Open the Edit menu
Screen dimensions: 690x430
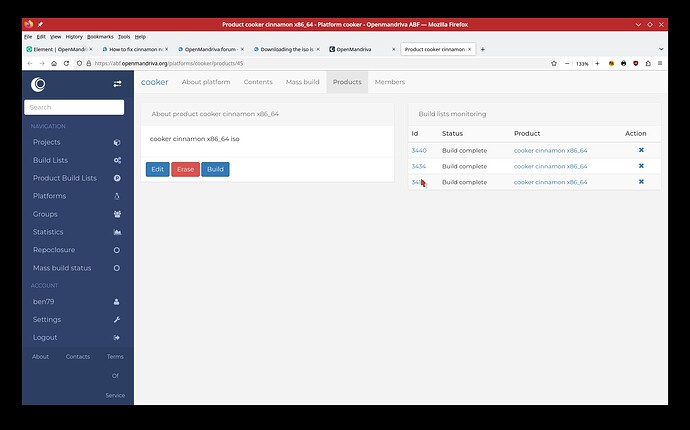point(41,37)
